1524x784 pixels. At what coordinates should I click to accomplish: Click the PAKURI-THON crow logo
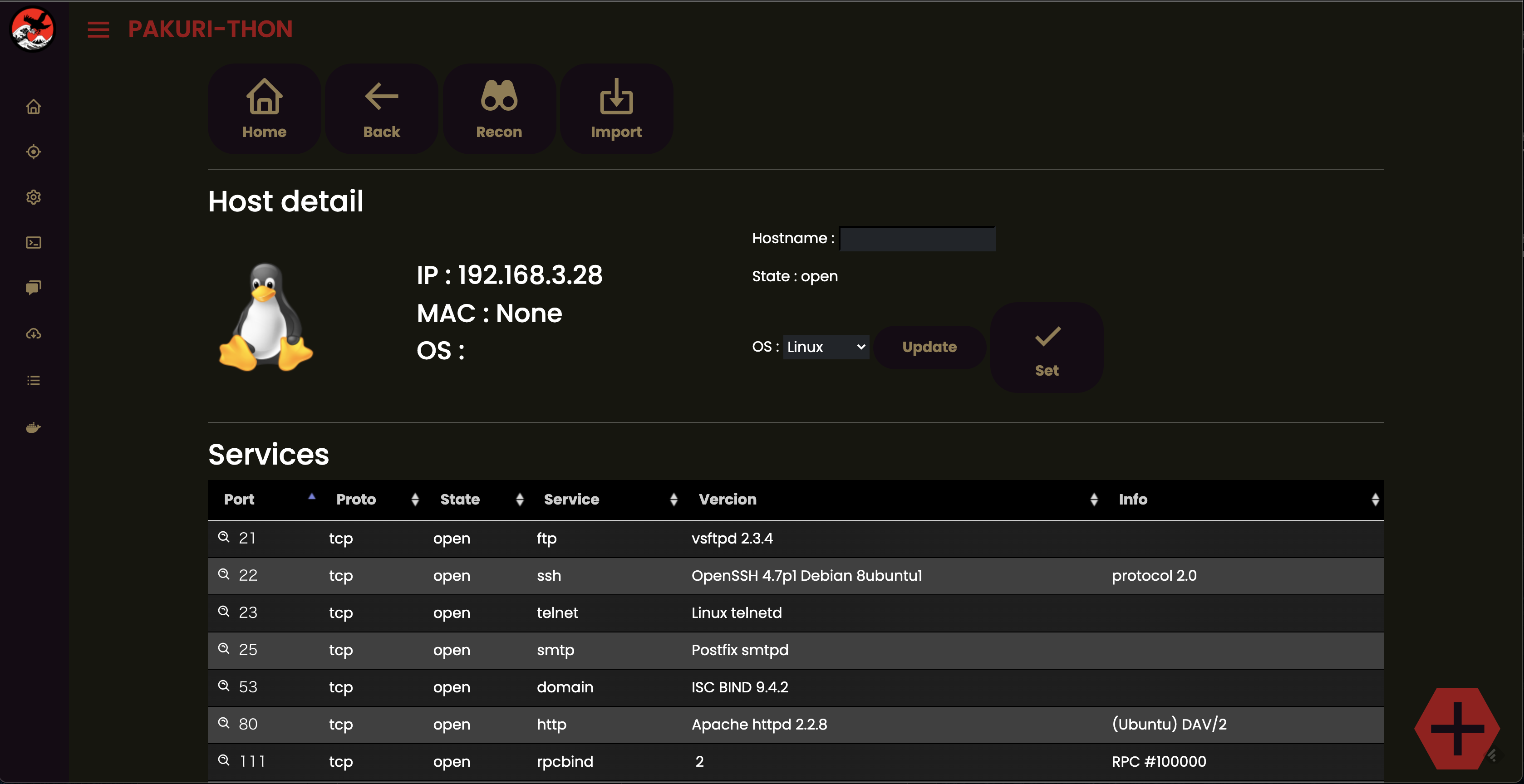tap(33, 29)
